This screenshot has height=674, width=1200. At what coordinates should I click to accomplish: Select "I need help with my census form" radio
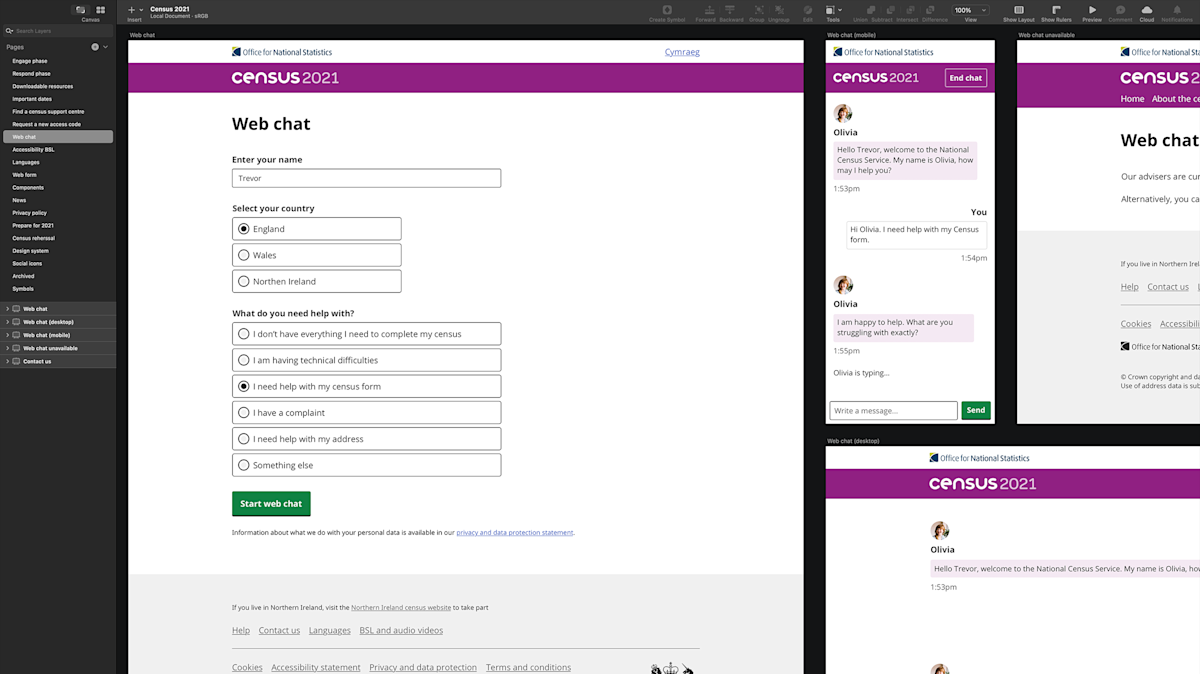(243, 386)
